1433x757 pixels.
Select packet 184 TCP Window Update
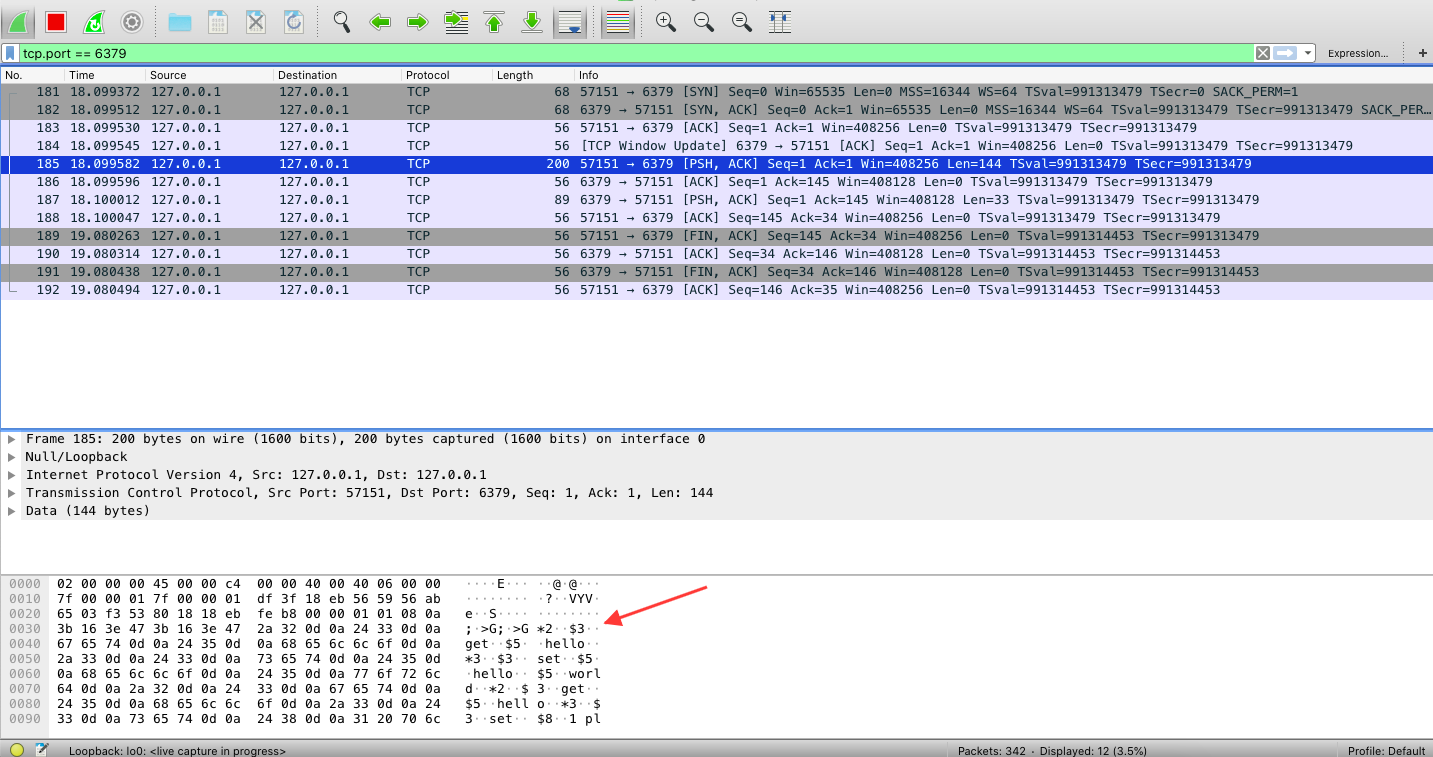click(716, 146)
